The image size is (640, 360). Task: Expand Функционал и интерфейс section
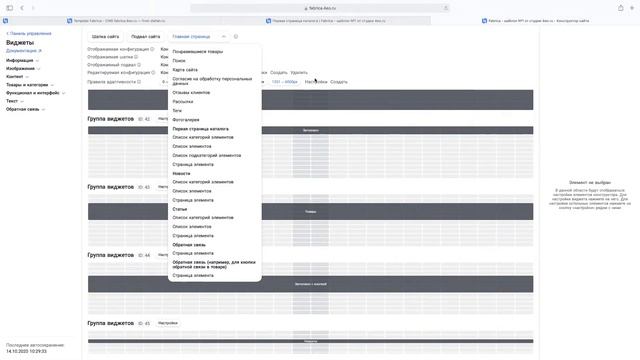[36, 93]
